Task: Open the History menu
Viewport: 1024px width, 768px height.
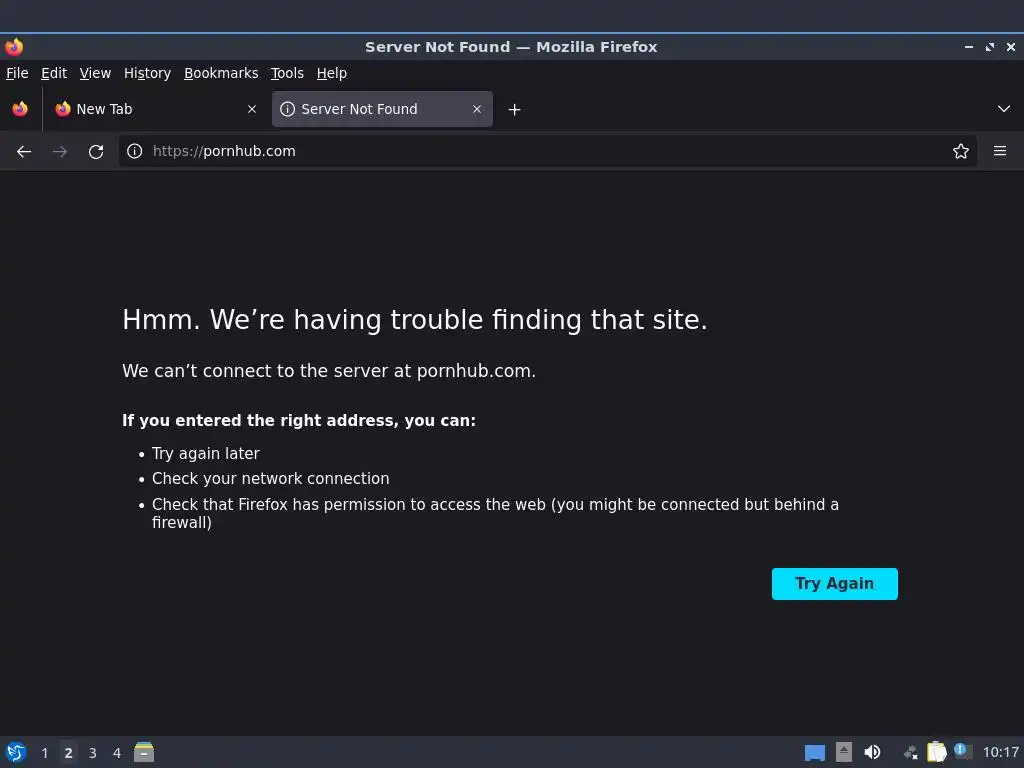Action: 148,73
